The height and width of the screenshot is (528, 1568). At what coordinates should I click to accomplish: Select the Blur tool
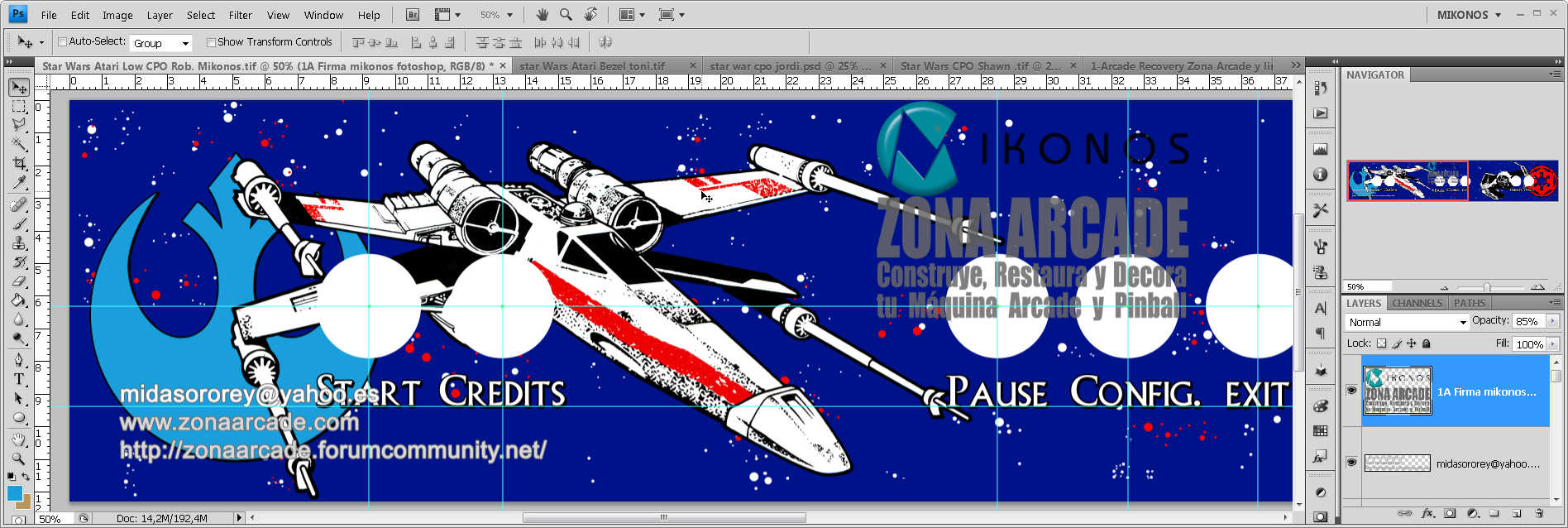pos(19,319)
